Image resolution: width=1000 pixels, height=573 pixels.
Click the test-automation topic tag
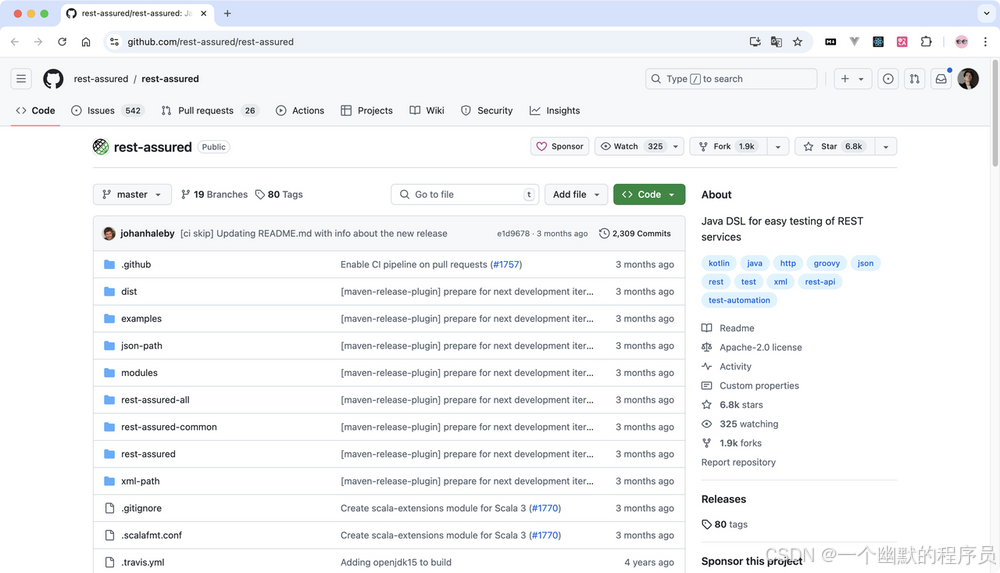point(739,300)
